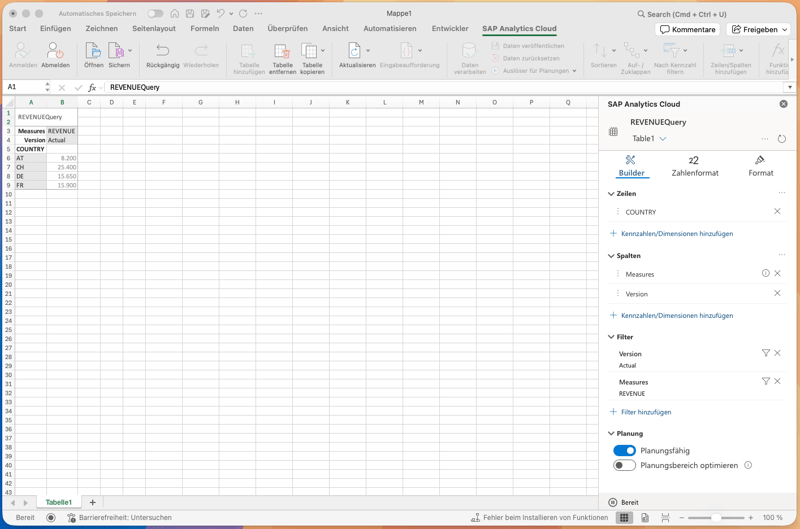Click Zeilen/Spalten hinzufügen ribbon icon
800x529 pixels.
point(728,51)
